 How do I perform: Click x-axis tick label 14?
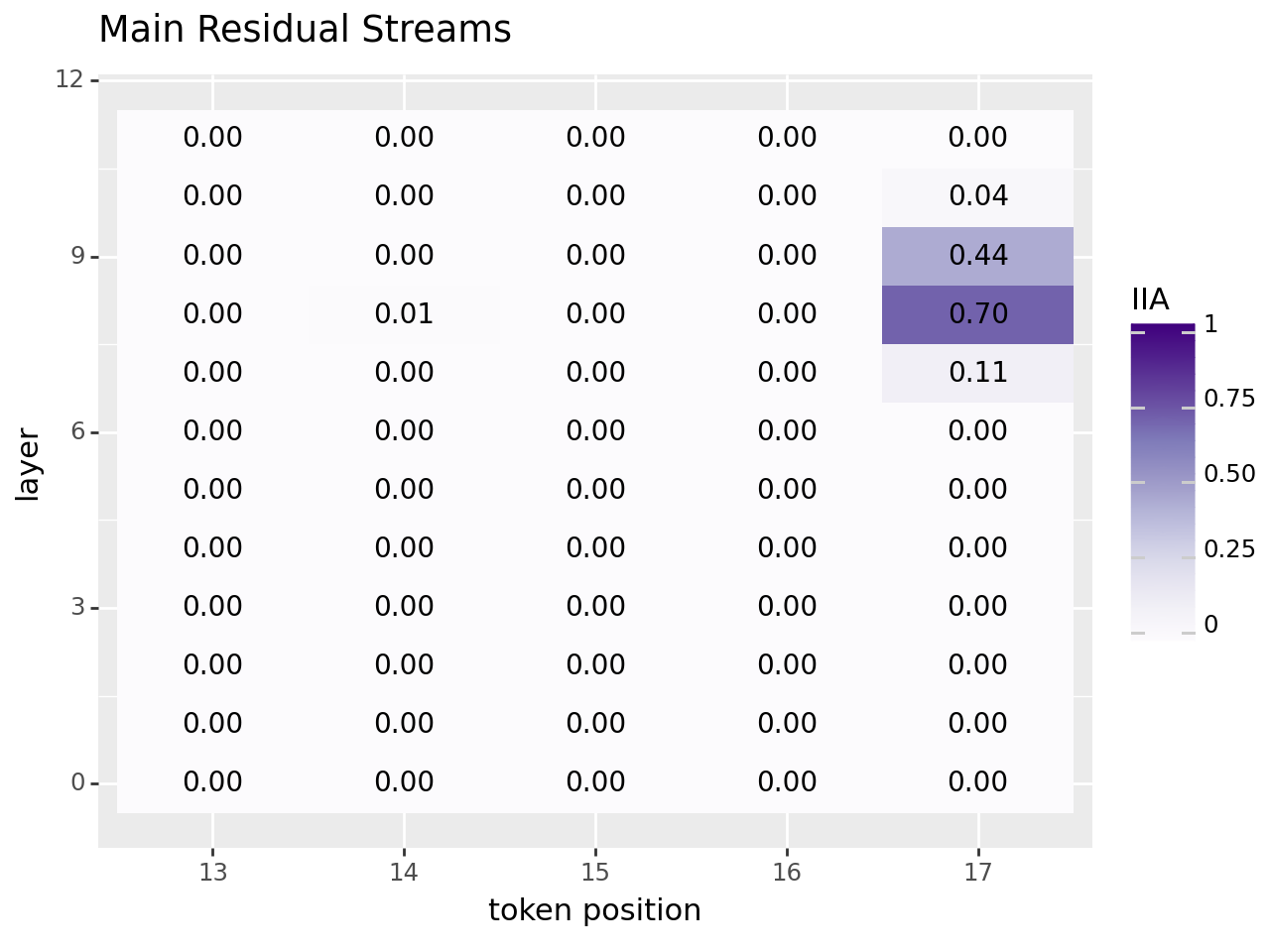point(404,873)
